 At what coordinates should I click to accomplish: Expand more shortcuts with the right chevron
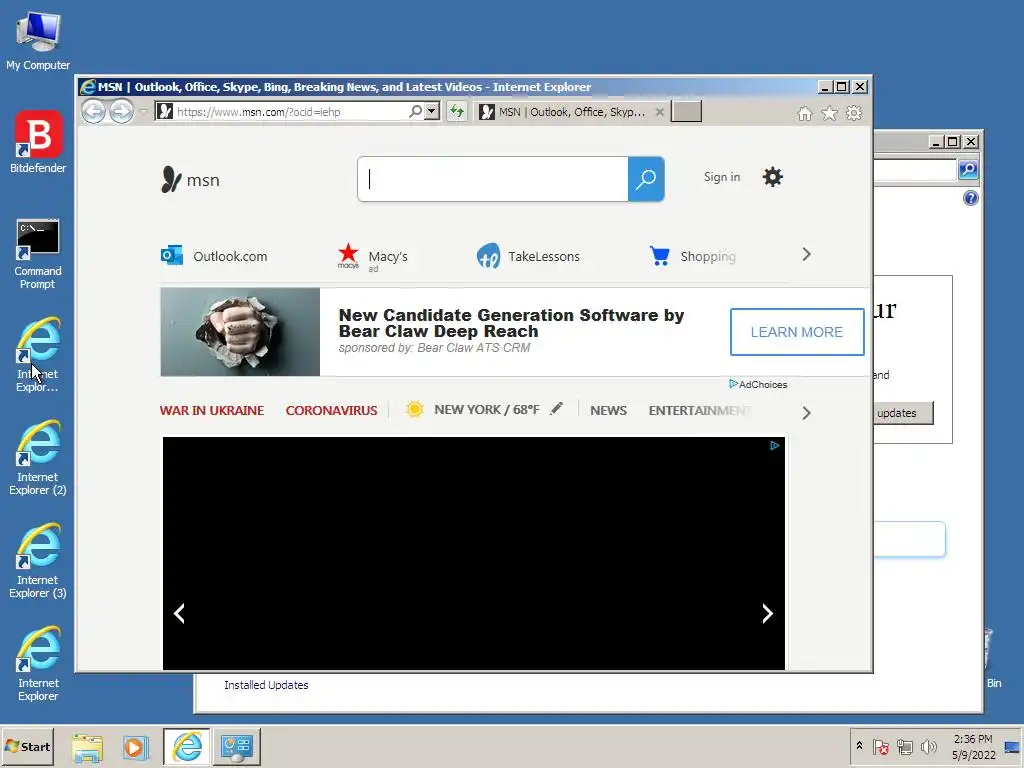pos(807,255)
